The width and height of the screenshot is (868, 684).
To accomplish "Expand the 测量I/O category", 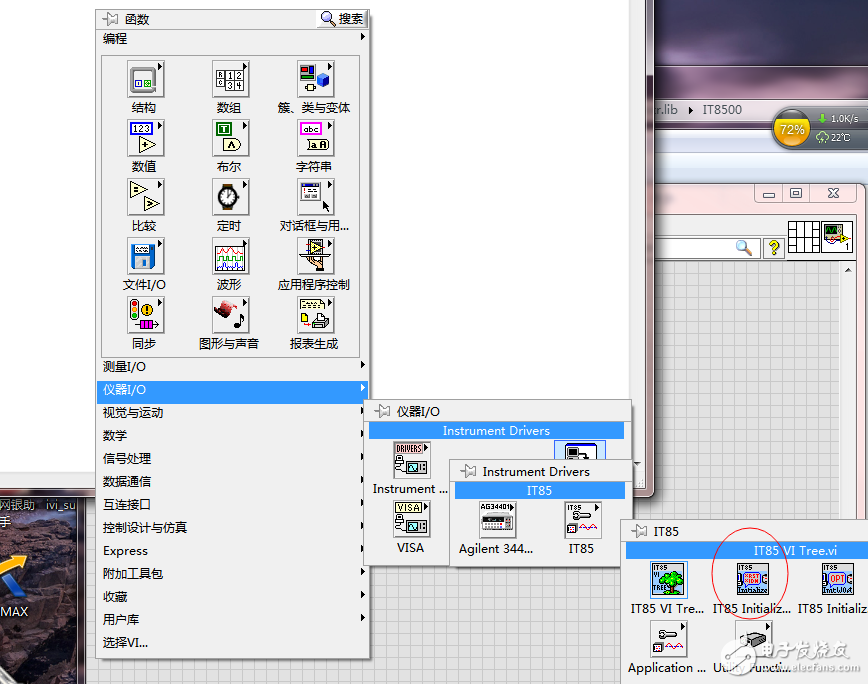I will [231, 366].
